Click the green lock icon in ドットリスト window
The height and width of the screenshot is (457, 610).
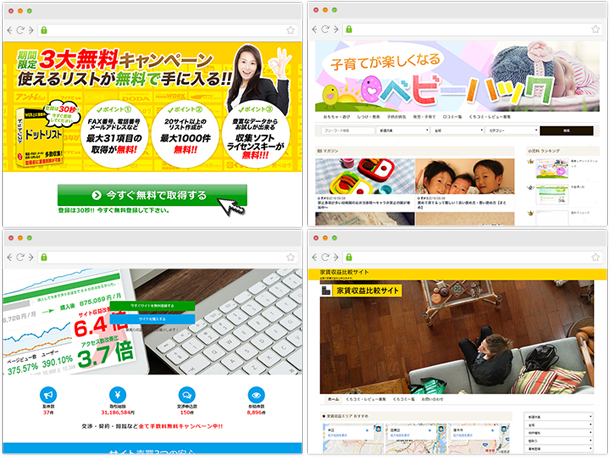coord(44,30)
